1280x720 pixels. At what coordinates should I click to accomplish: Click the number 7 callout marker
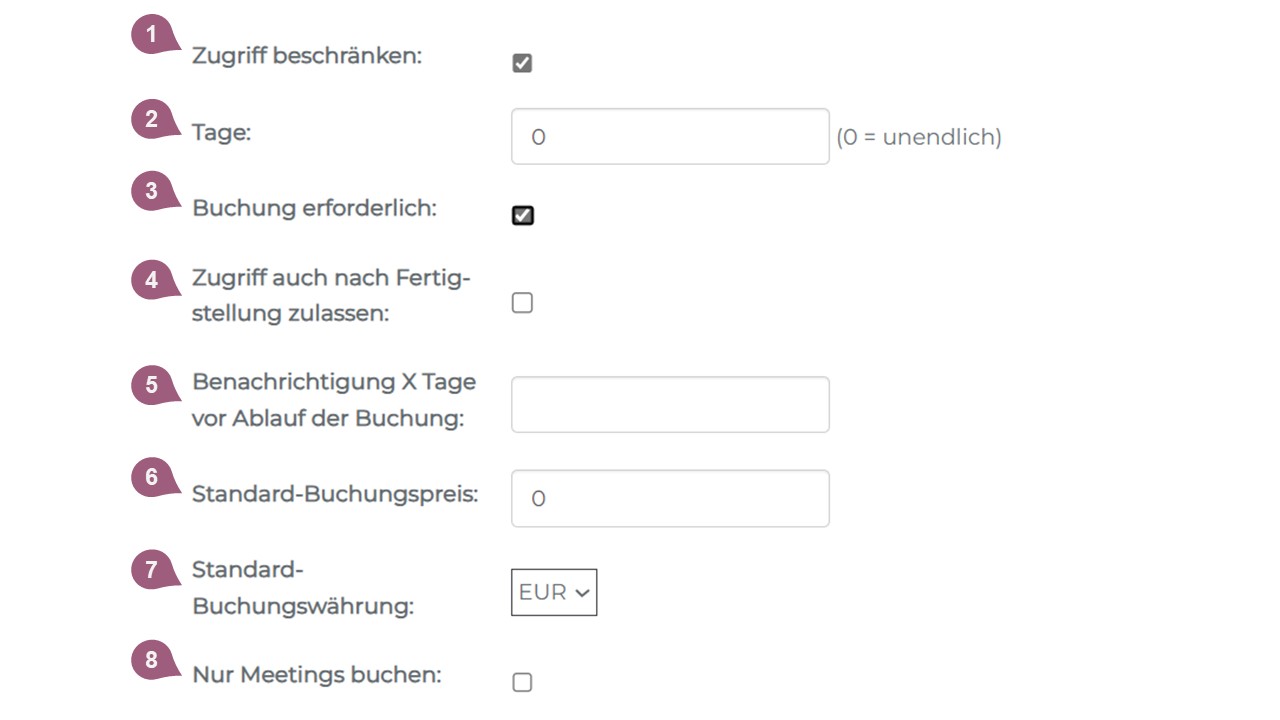[x=152, y=570]
